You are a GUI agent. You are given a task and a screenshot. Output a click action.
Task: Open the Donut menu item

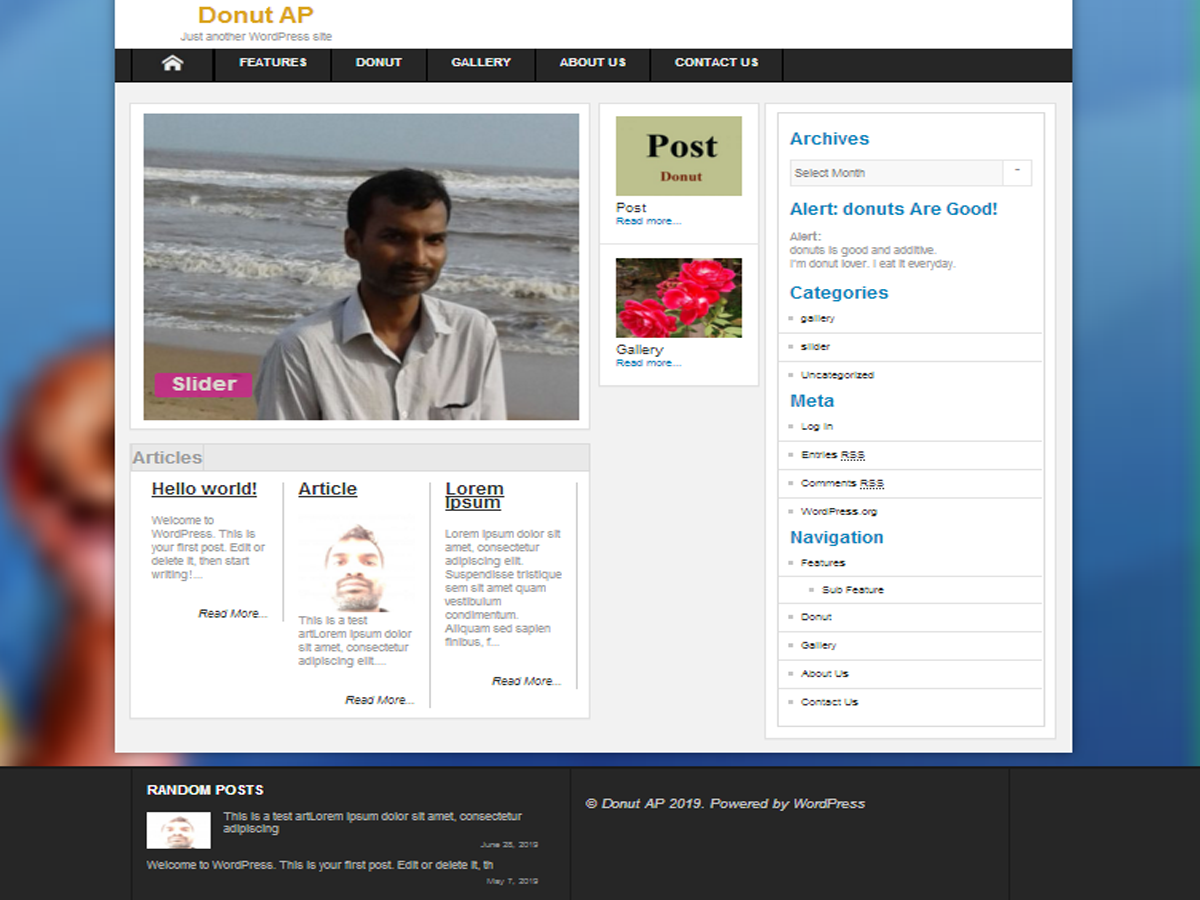pos(378,62)
